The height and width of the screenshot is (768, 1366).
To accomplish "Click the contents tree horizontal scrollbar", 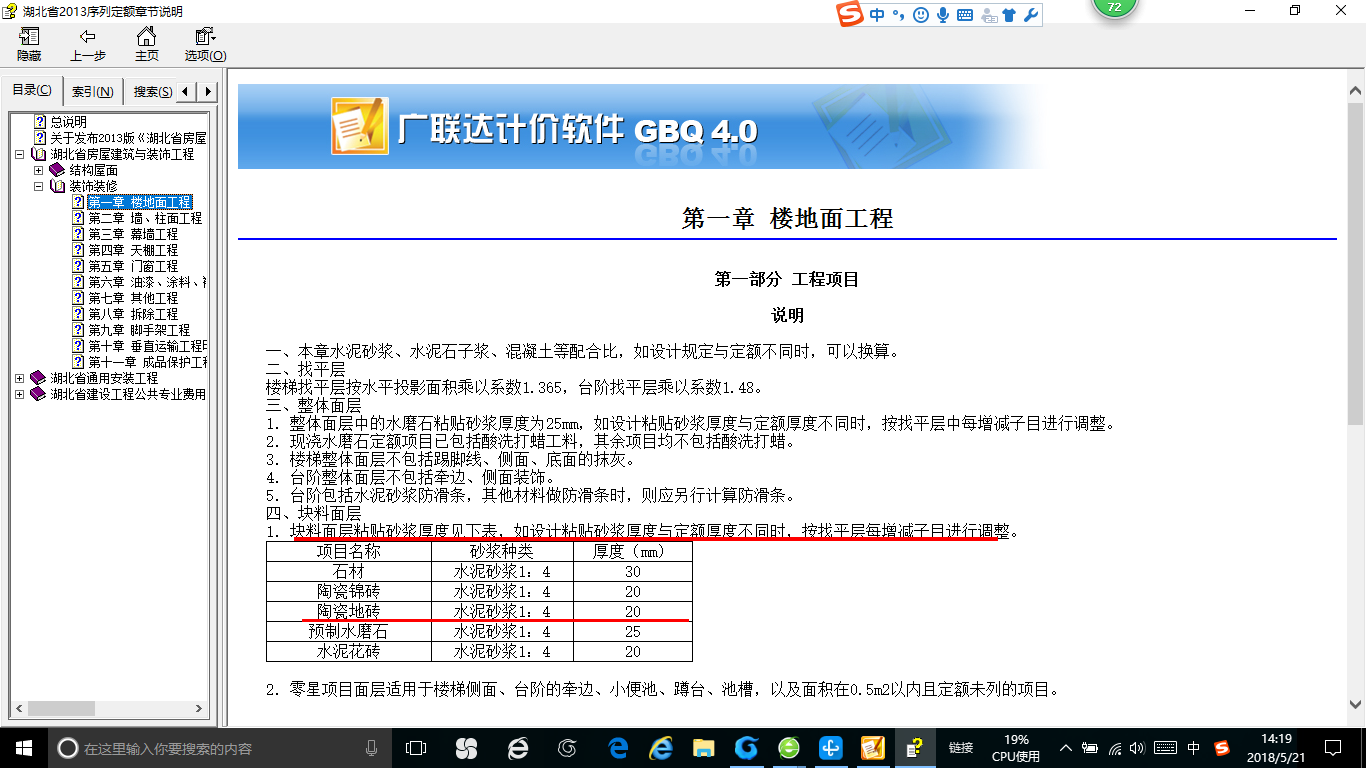I will (107, 709).
